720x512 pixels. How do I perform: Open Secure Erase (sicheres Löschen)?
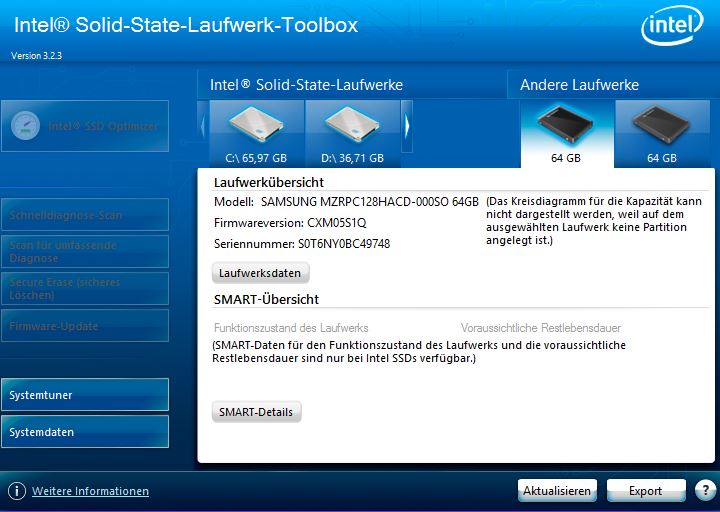pyautogui.click(x=85, y=288)
